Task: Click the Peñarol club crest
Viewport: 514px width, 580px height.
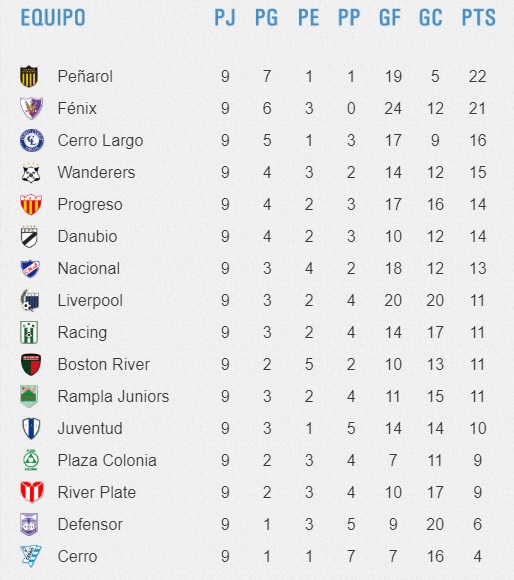Action: (x=29, y=77)
